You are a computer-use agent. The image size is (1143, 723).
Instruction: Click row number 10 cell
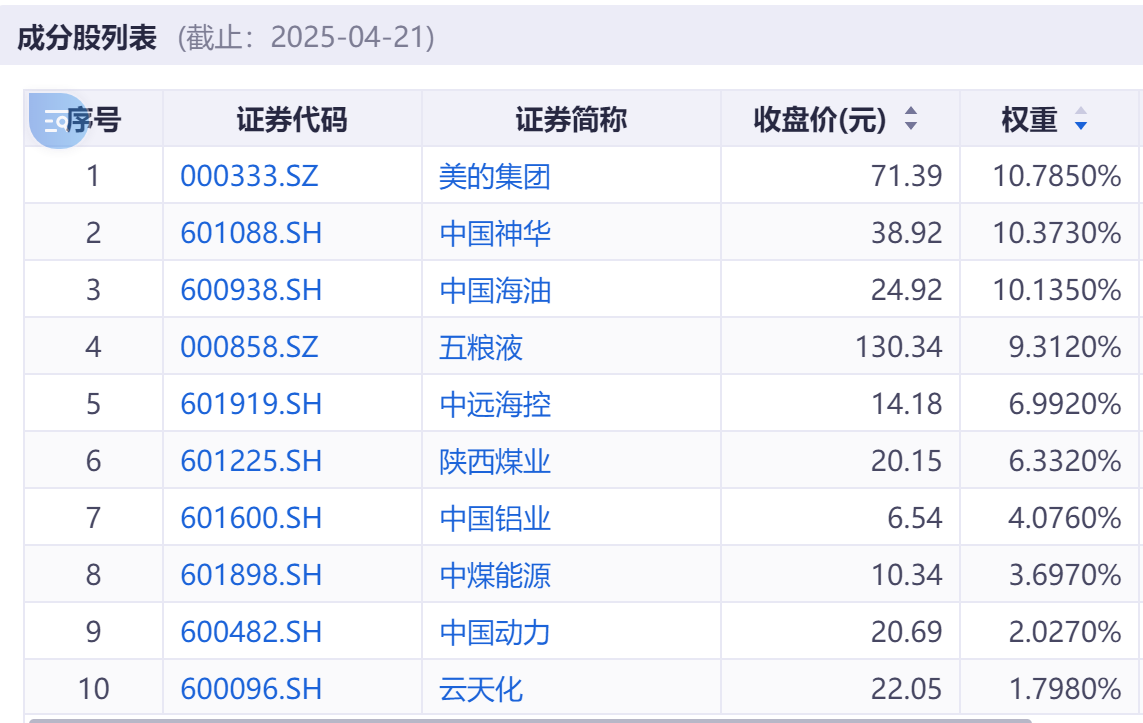pyautogui.click(x=93, y=689)
